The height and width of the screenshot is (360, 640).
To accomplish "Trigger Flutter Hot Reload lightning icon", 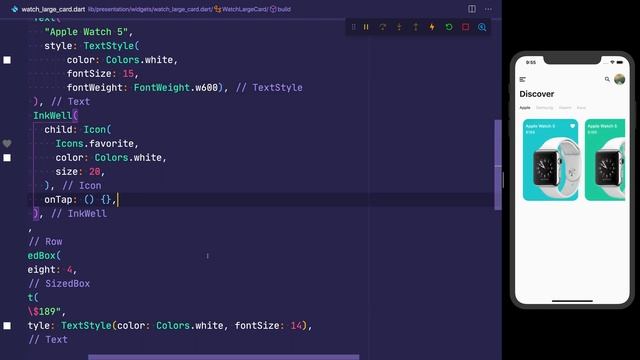I will (432, 27).
